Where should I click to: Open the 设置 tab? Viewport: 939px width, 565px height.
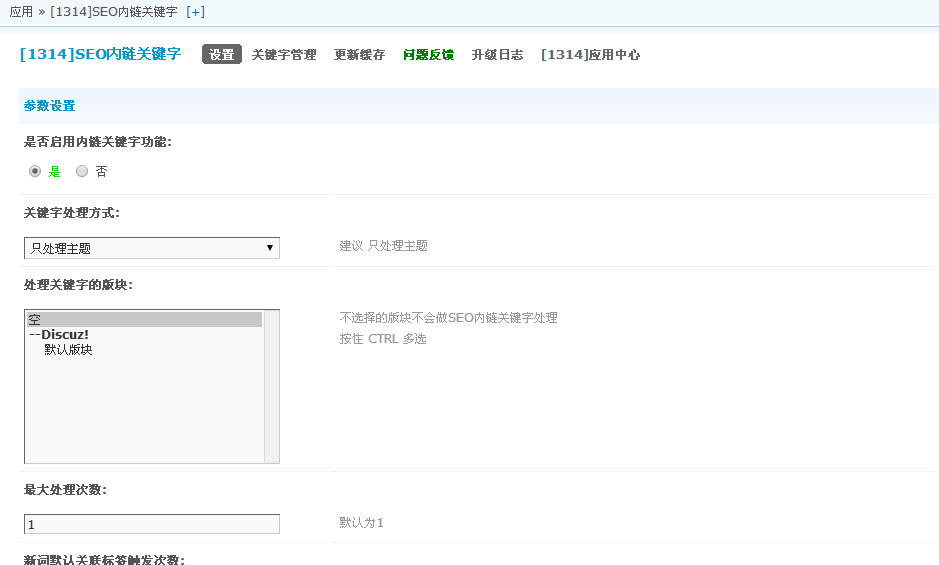[x=222, y=55]
